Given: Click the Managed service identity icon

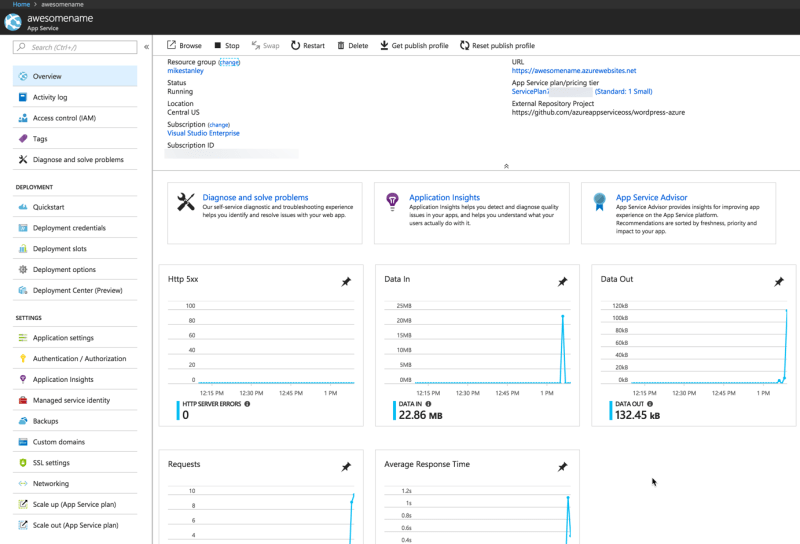Looking at the screenshot, I should coord(23,400).
